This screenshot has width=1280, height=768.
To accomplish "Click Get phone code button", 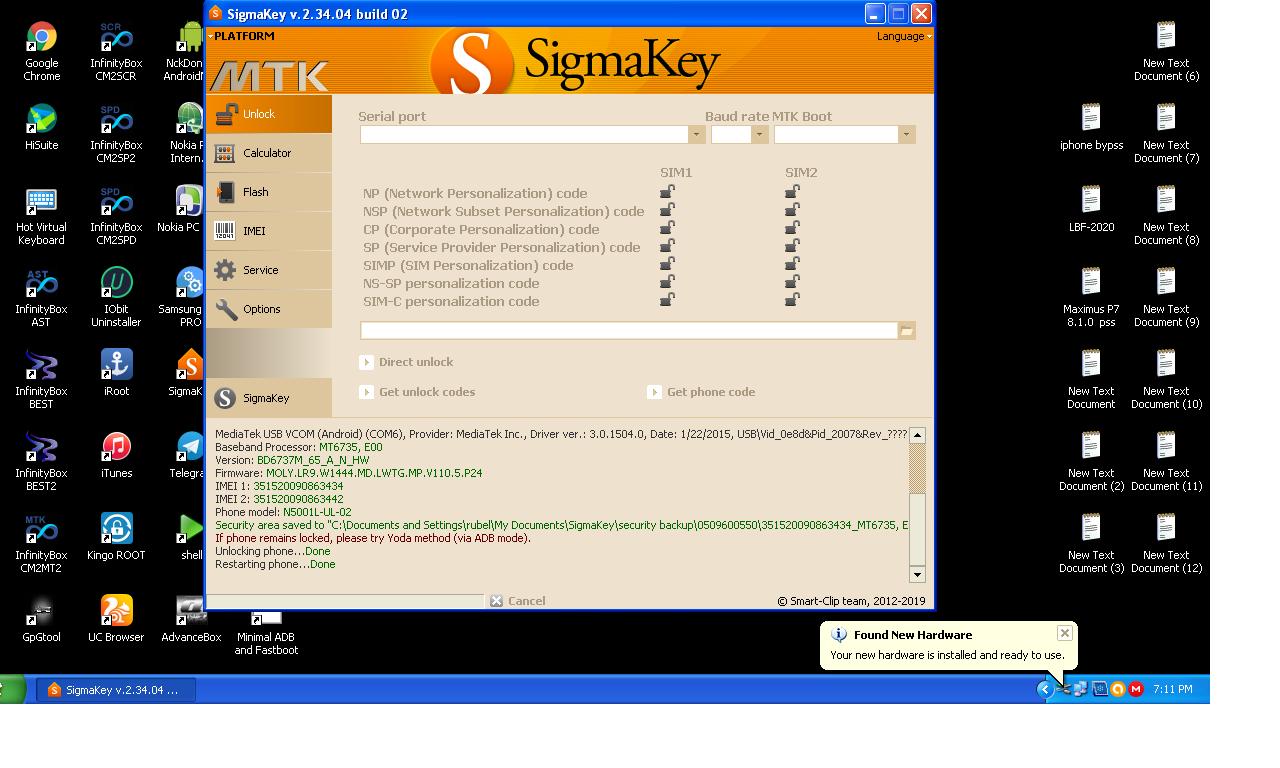I will click(x=701, y=392).
